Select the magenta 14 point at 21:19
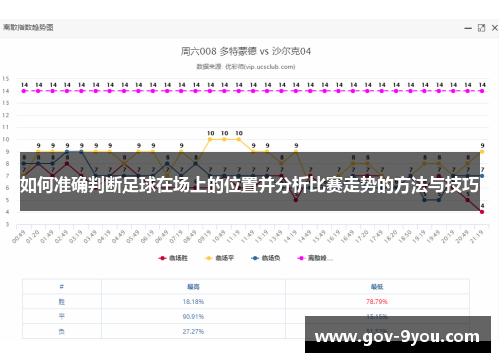 coord(482,91)
